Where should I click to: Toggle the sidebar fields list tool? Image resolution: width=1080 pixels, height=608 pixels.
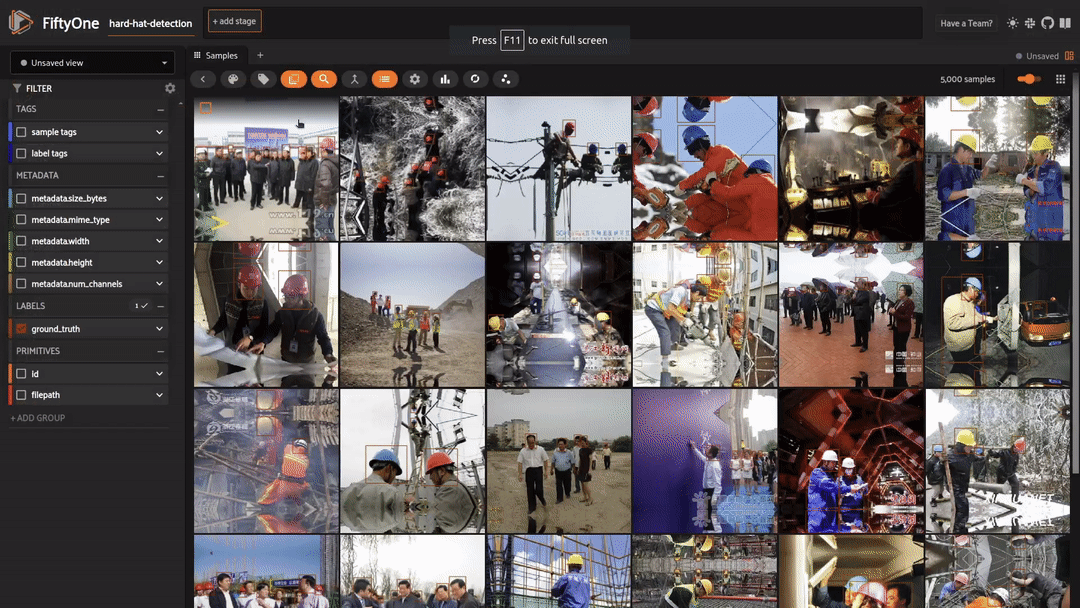(384, 79)
